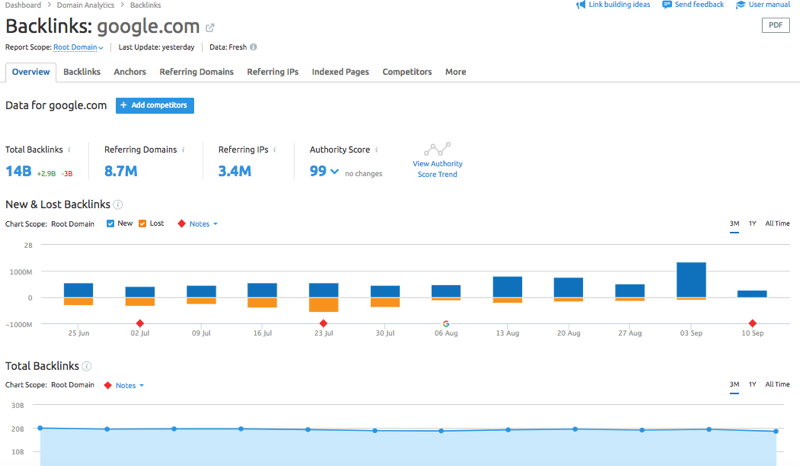The width and height of the screenshot is (800, 466).
Task: Open the User manual graduation cap icon
Action: point(741,5)
